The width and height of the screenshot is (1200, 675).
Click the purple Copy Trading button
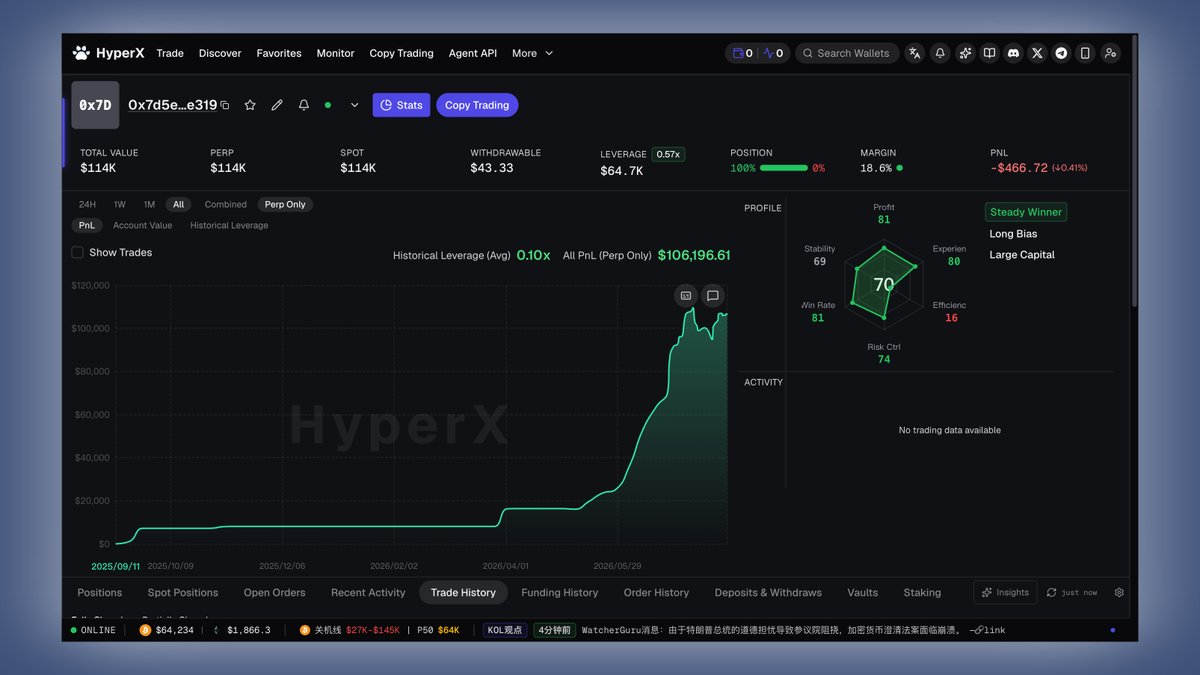click(477, 105)
